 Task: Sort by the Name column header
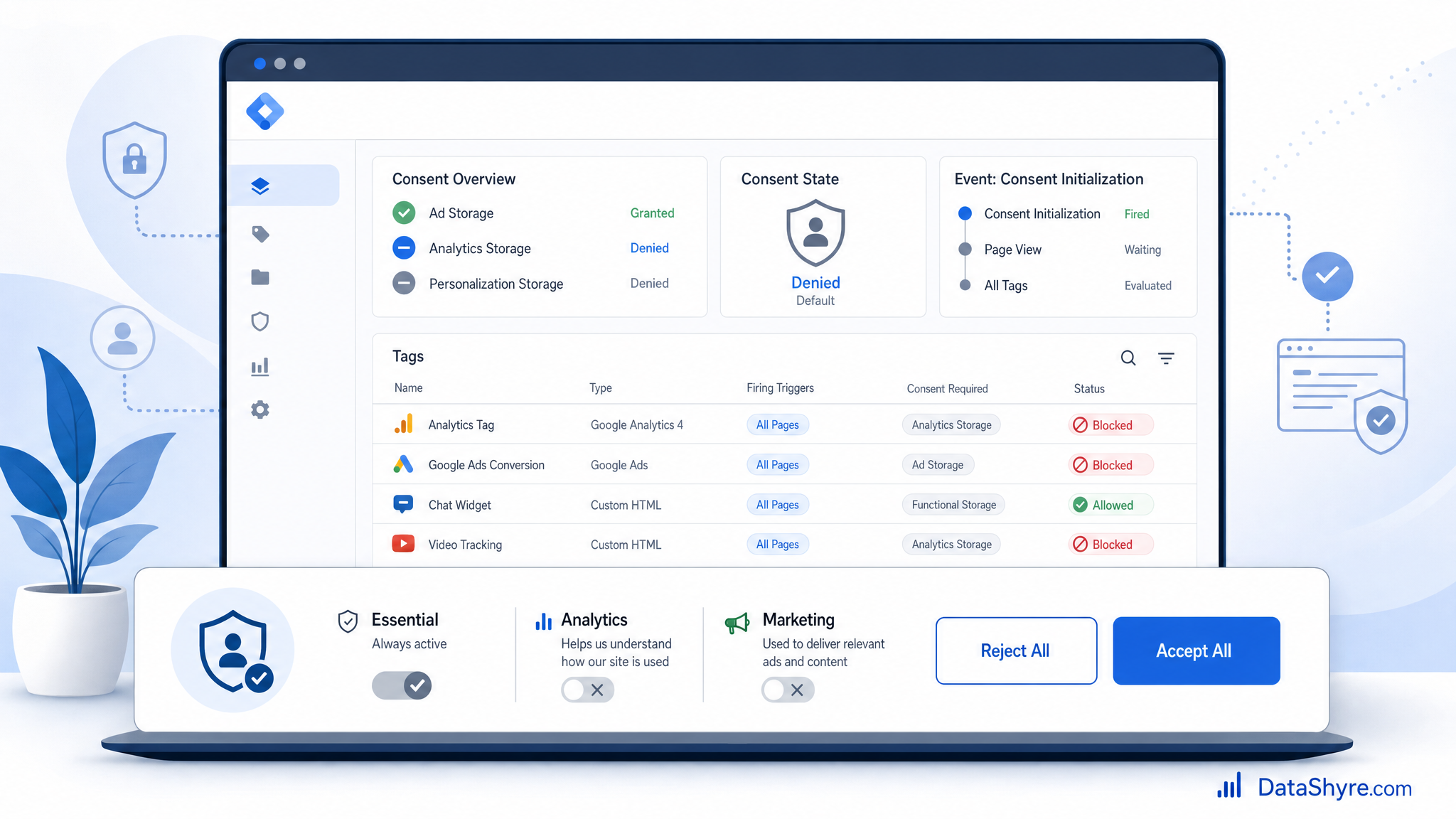click(x=408, y=387)
